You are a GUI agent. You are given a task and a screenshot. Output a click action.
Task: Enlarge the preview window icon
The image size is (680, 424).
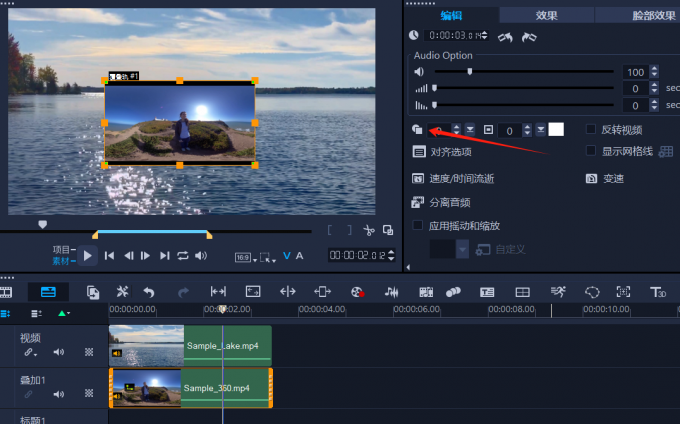pos(388,230)
